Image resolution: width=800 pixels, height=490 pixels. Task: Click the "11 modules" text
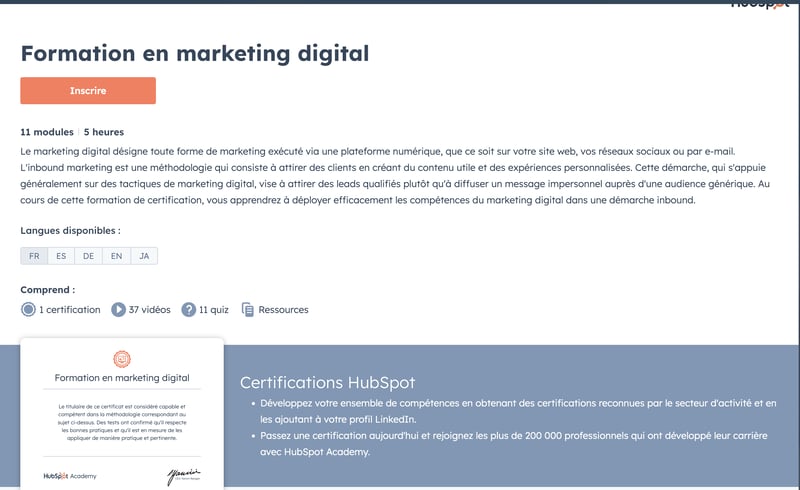tap(47, 132)
